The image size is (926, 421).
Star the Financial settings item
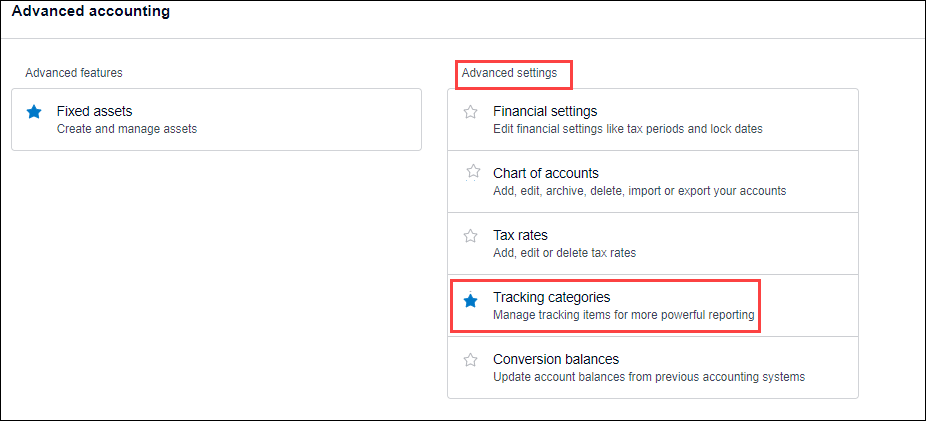[x=470, y=112]
